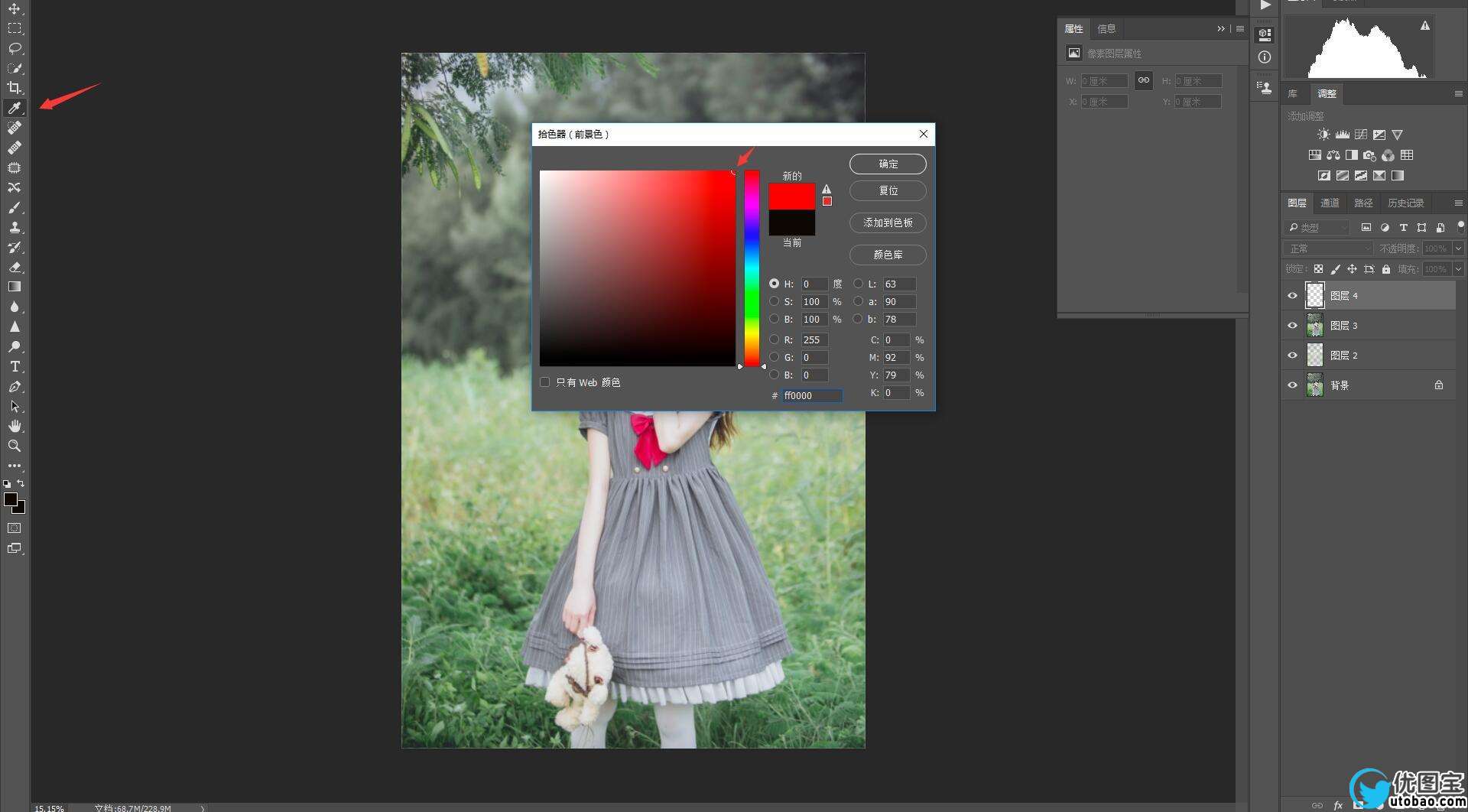Hide layer 图层 3 via eye icon

(1292, 326)
